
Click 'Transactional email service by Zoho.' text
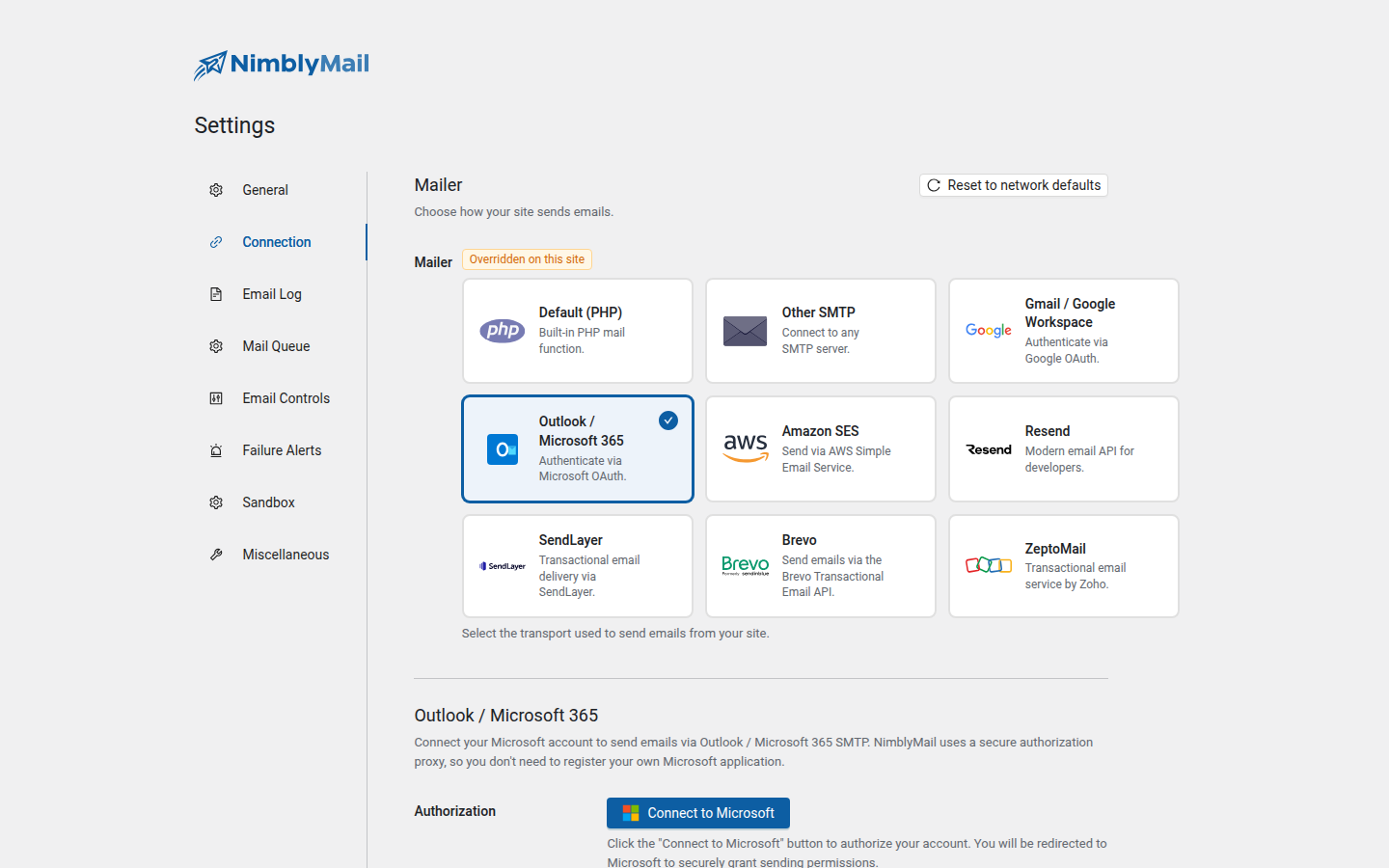(x=1076, y=576)
